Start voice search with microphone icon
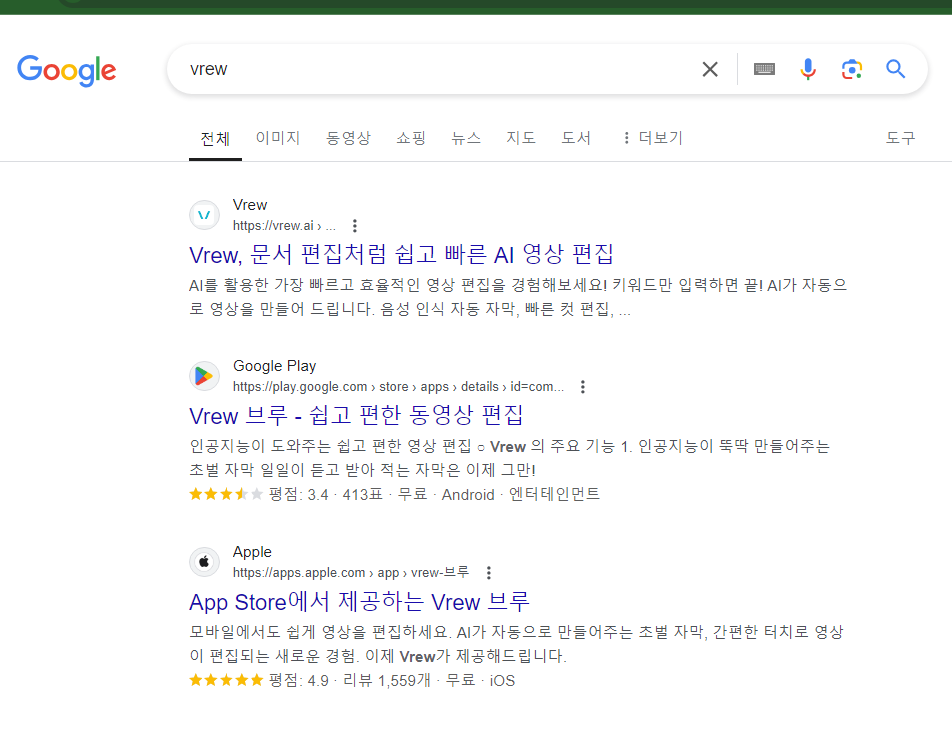Viewport: 952px width, 729px height. pyautogui.click(x=808, y=69)
